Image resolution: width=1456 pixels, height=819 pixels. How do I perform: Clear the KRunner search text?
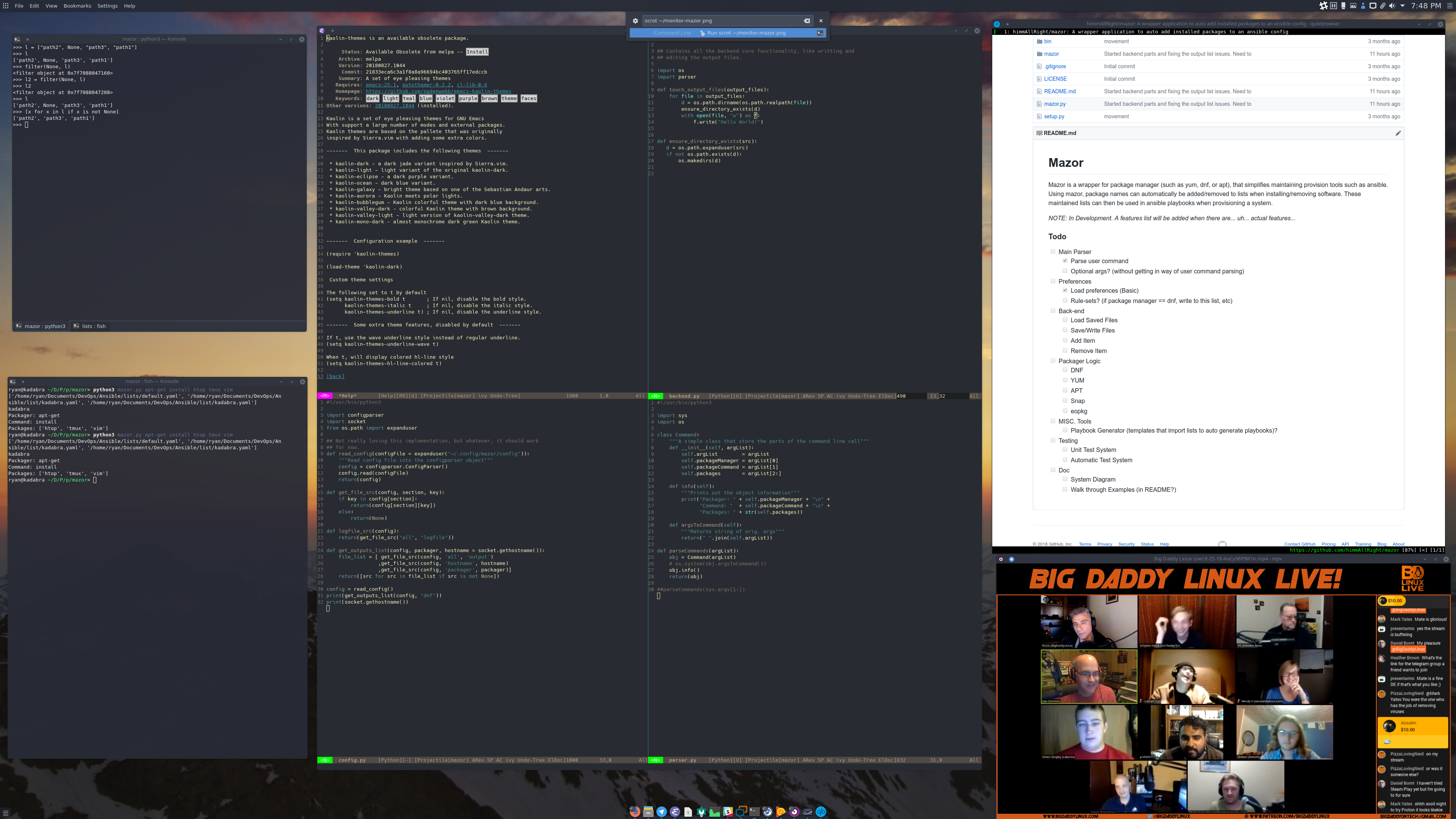(x=806, y=21)
